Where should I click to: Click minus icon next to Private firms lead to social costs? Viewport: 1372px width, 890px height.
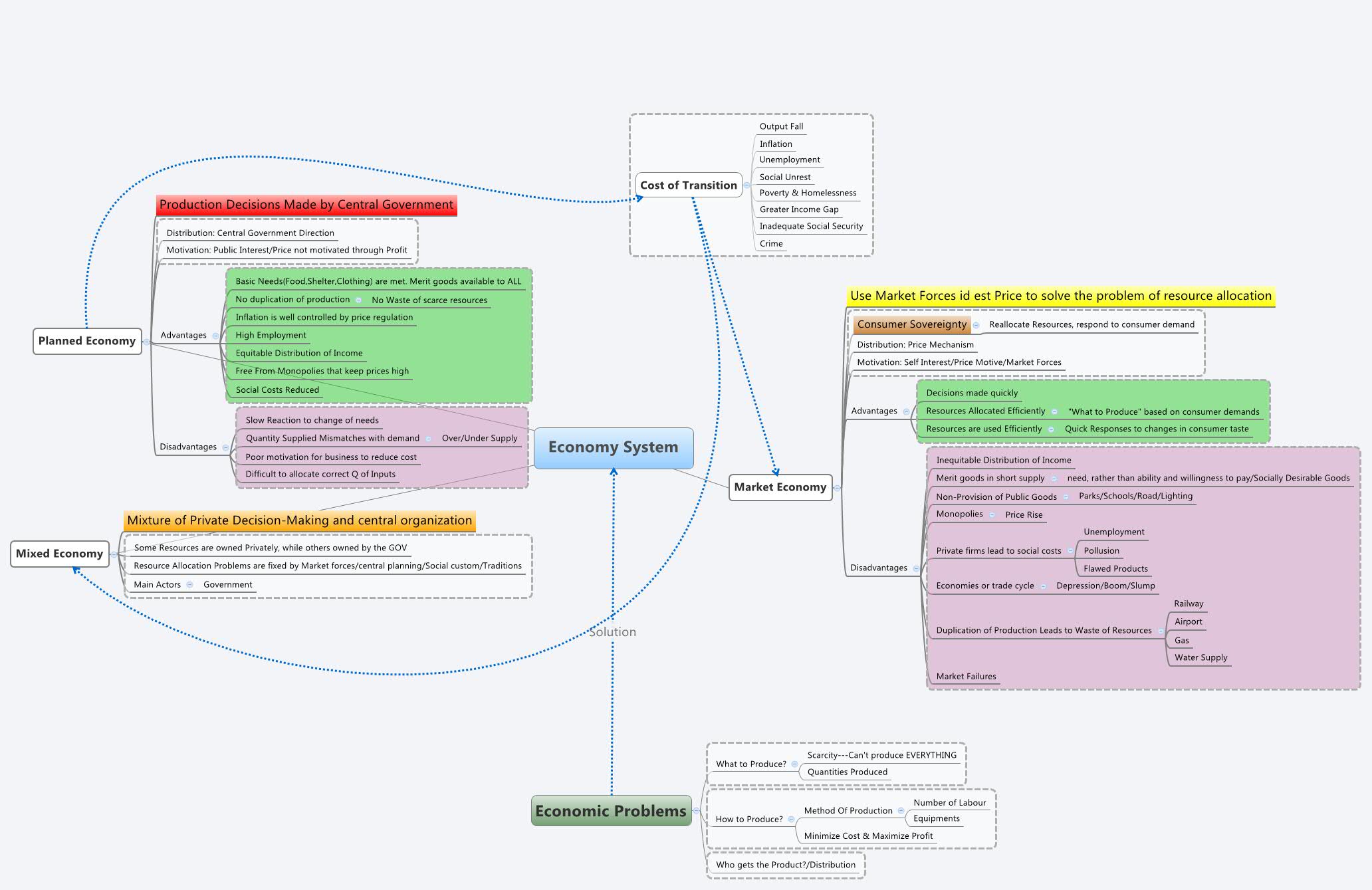click(x=1071, y=551)
